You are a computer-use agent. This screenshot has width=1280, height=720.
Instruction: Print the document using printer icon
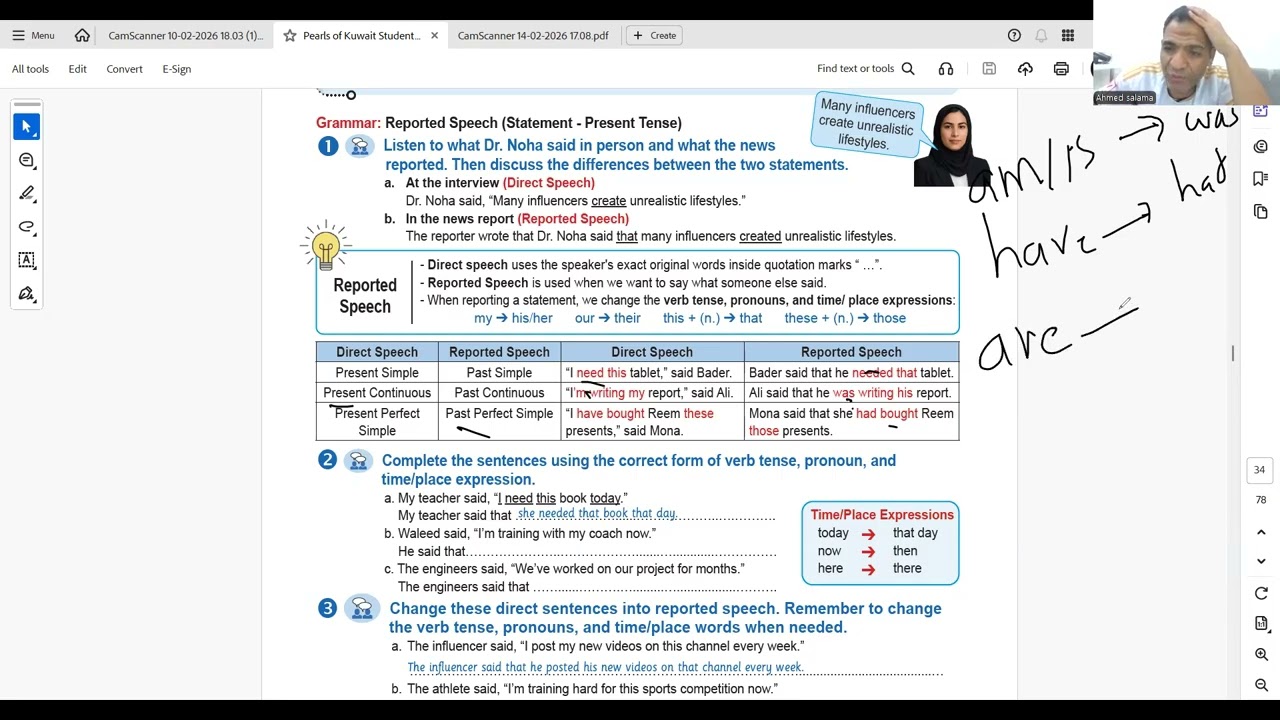(1061, 68)
